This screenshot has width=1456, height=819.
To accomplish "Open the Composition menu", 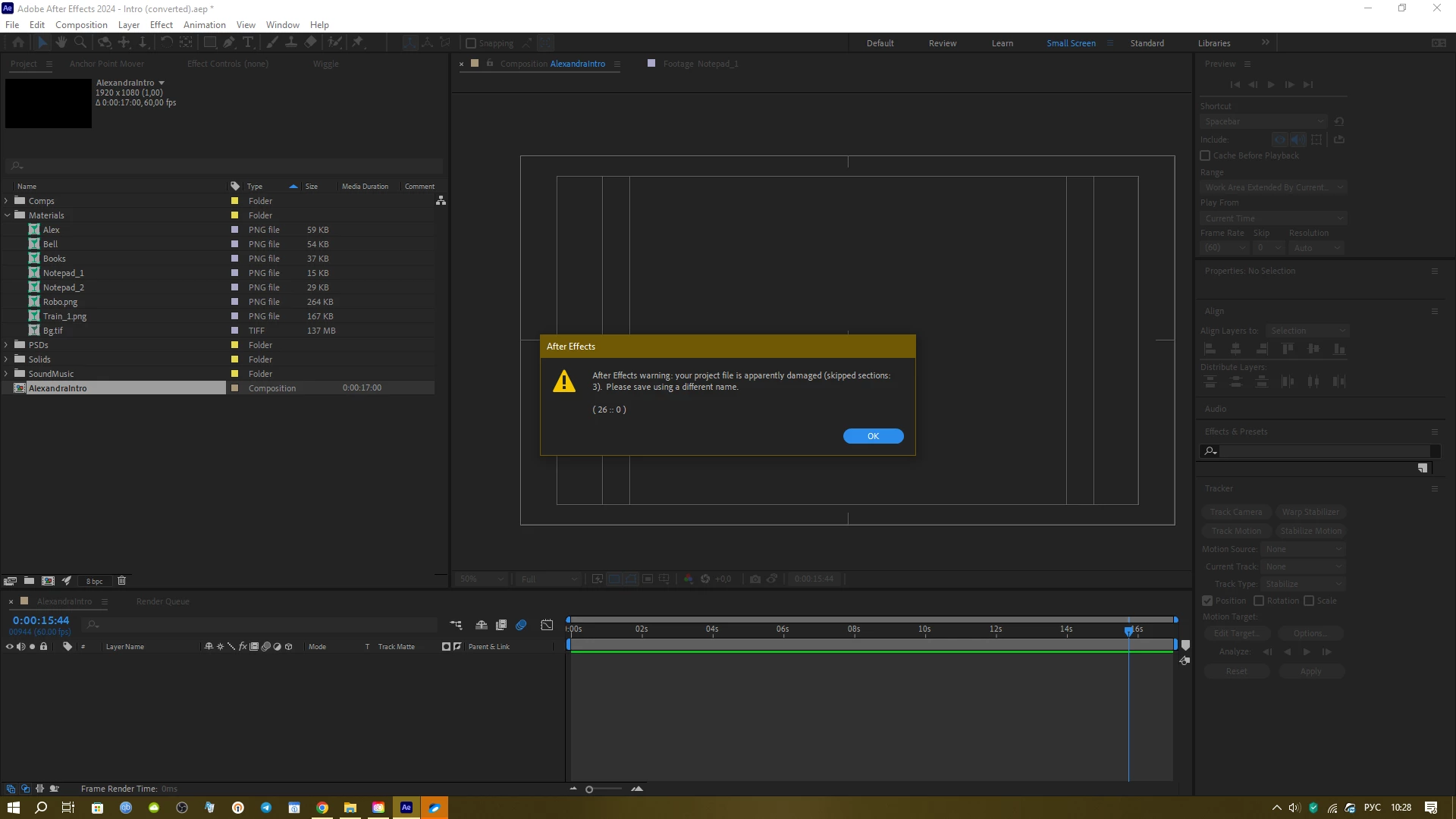I will coord(81,25).
